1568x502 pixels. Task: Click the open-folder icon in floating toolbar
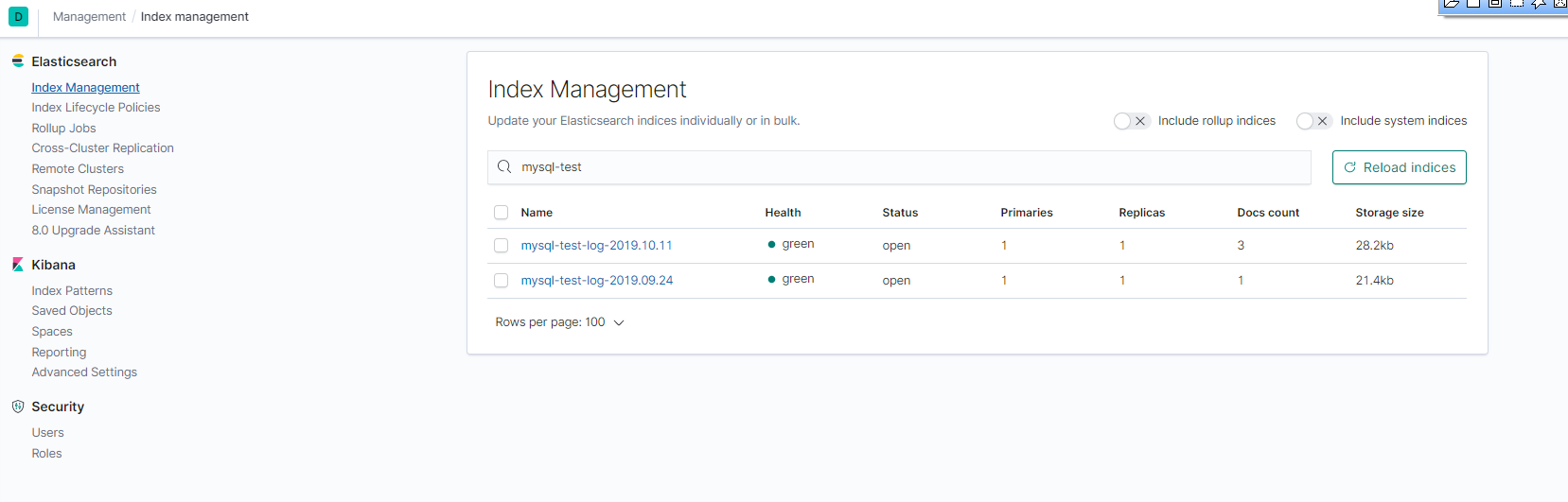coord(1452,3)
